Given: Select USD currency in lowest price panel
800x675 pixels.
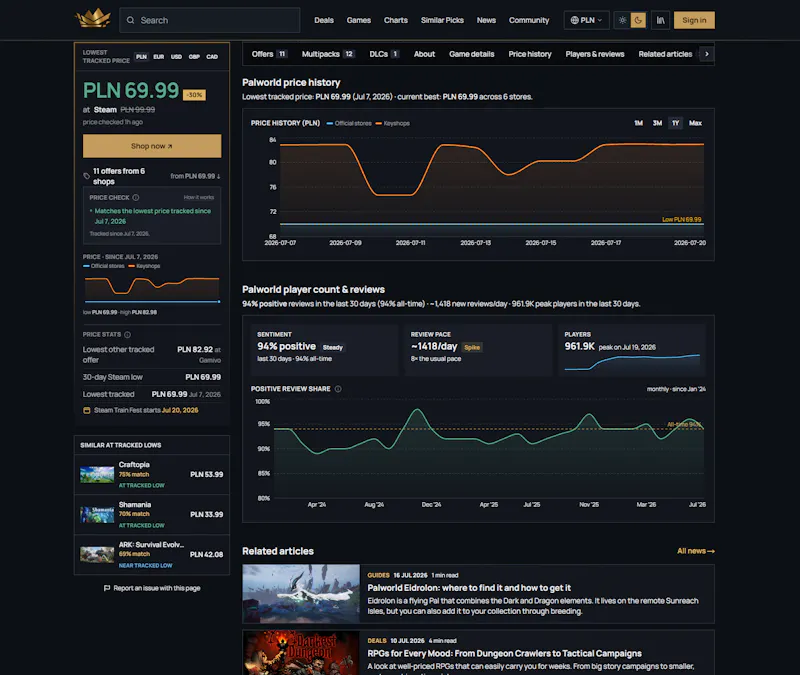Looking at the screenshot, I should pyautogui.click(x=176, y=57).
